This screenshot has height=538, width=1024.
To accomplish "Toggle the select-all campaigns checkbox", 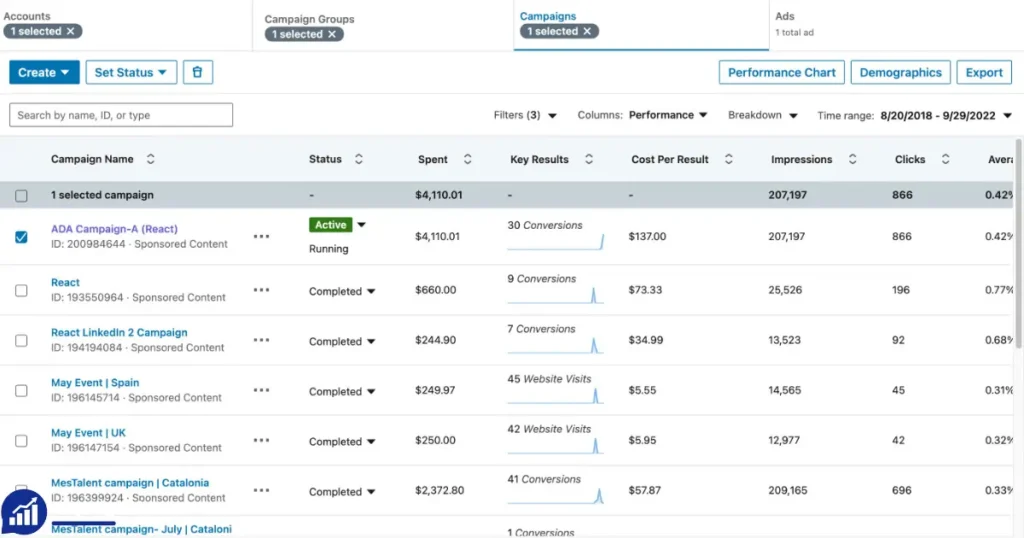I will (22, 195).
